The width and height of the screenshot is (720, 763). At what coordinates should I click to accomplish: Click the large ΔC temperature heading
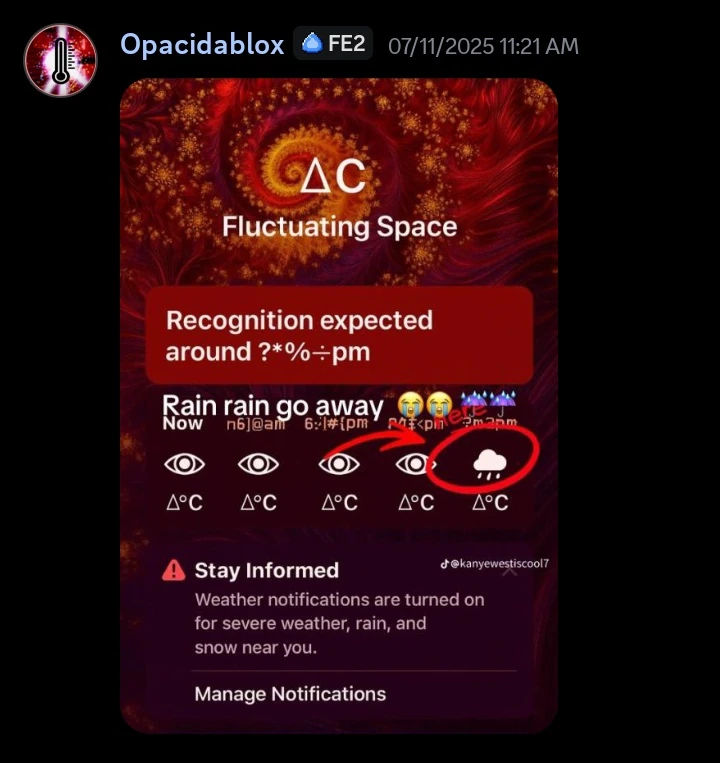click(x=332, y=176)
